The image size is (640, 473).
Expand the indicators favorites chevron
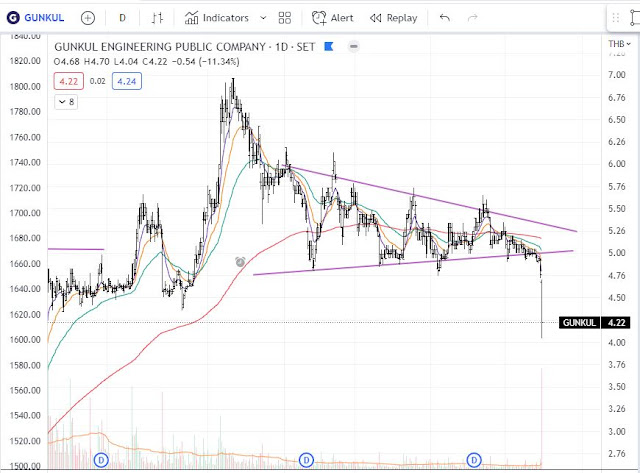pyautogui.click(x=263, y=18)
